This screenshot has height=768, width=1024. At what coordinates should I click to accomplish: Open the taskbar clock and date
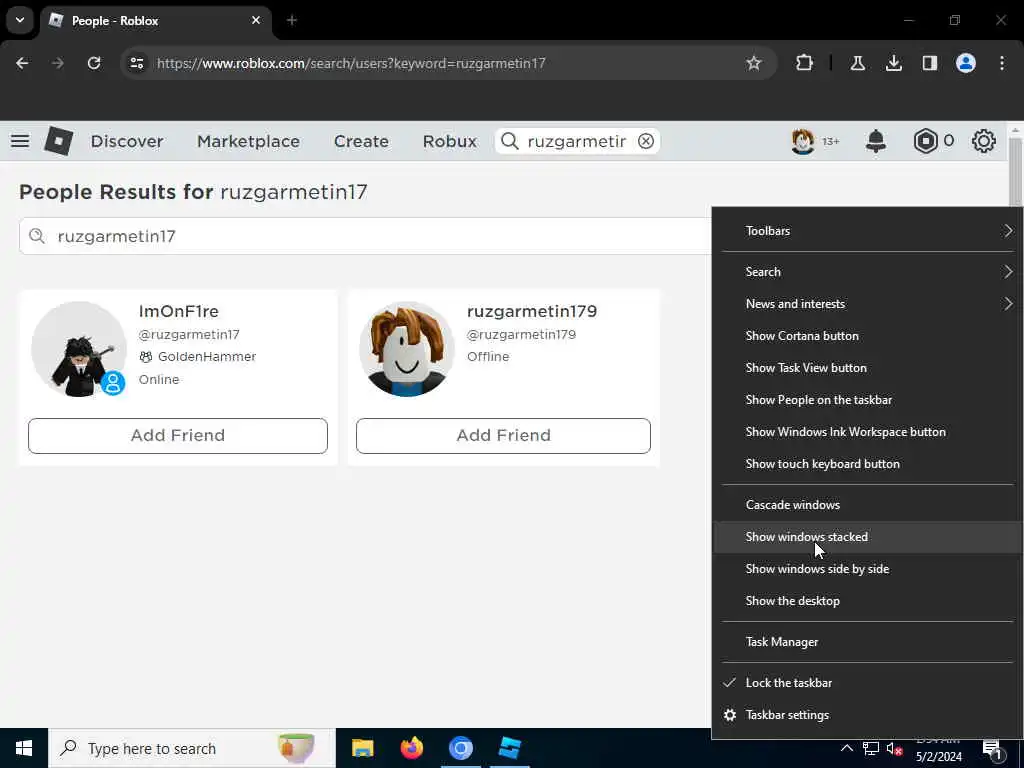coord(938,750)
